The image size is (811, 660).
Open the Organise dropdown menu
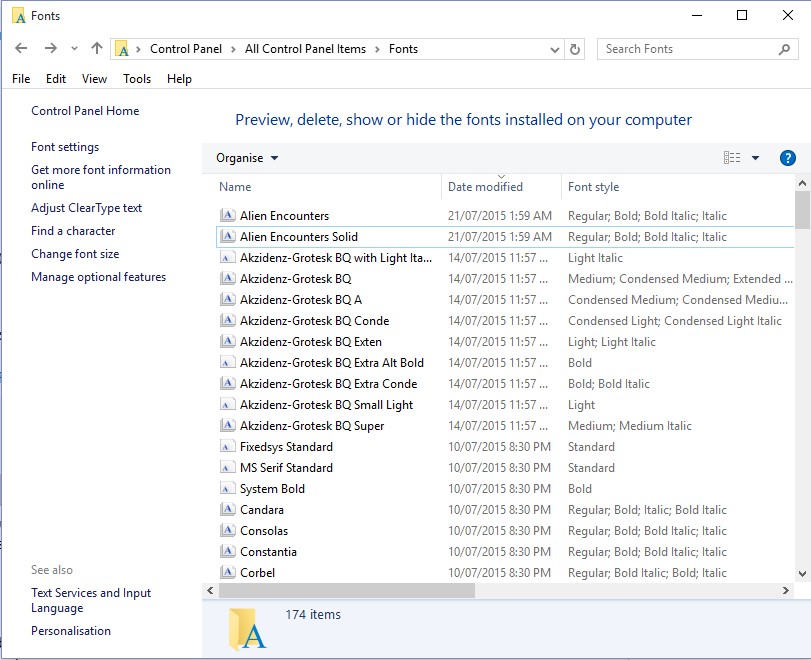coord(247,158)
